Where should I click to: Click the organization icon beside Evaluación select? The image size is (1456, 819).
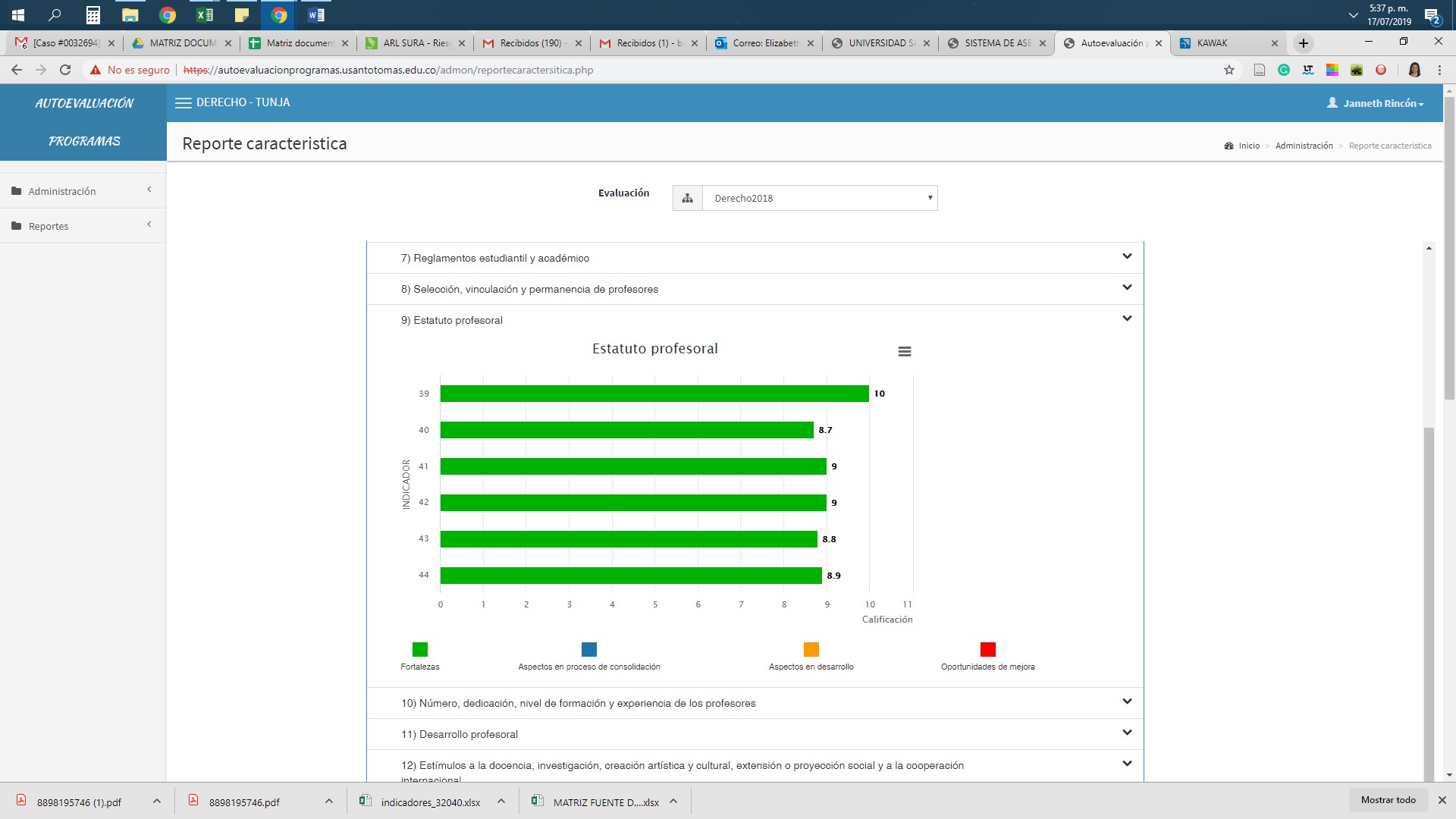(687, 198)
